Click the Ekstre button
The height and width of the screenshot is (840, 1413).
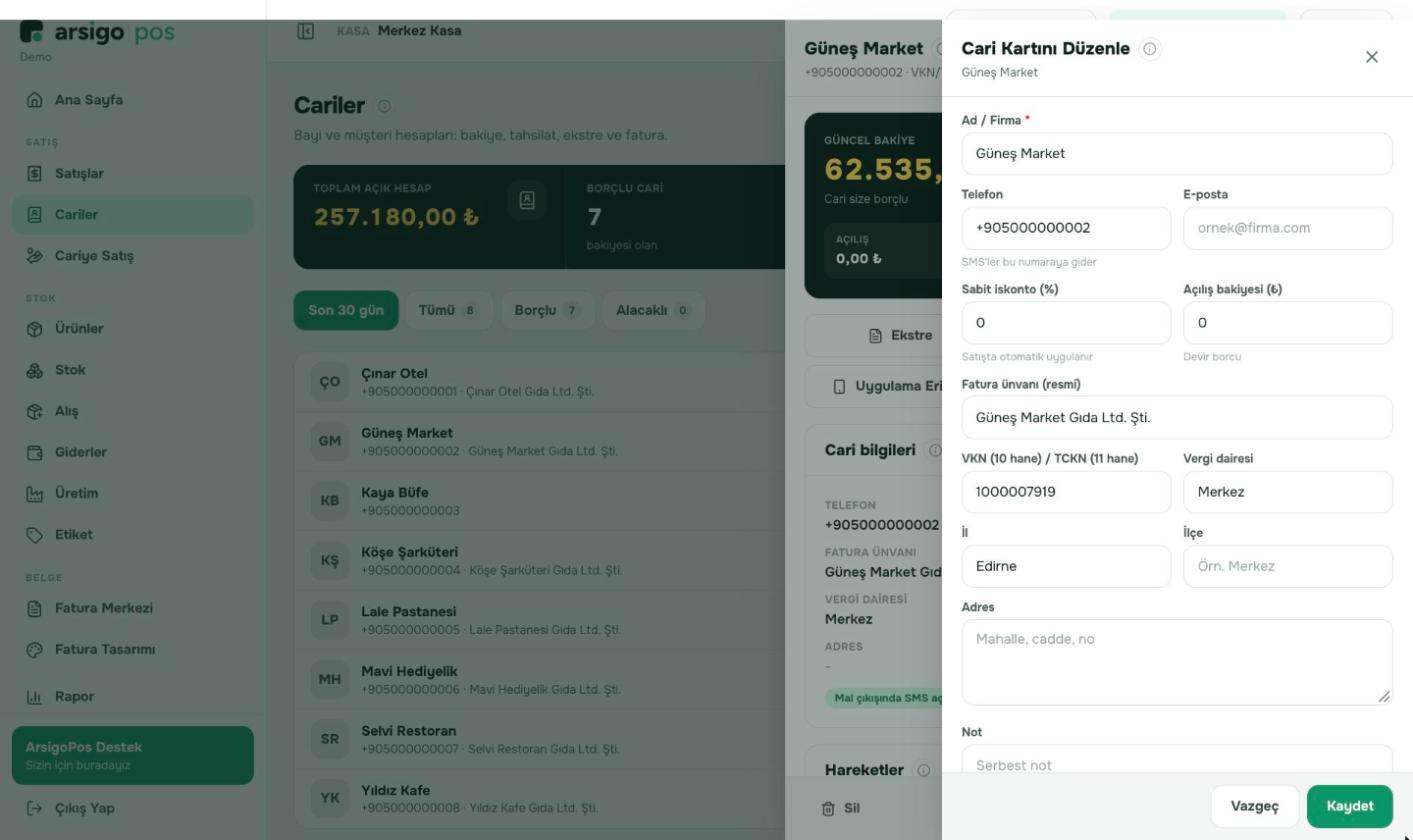coord(900,336)
